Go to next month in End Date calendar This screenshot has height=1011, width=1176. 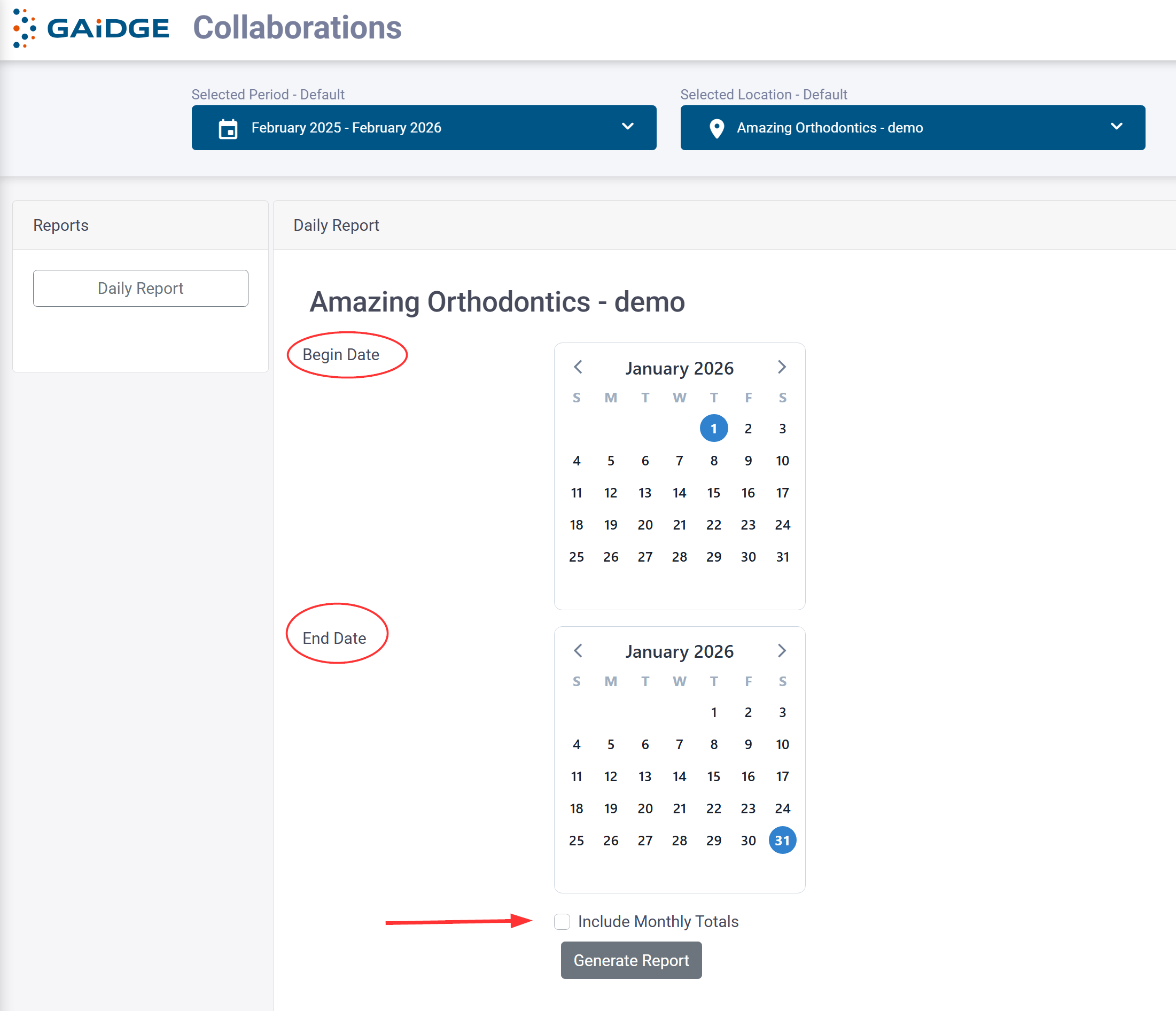pos(782,650)
